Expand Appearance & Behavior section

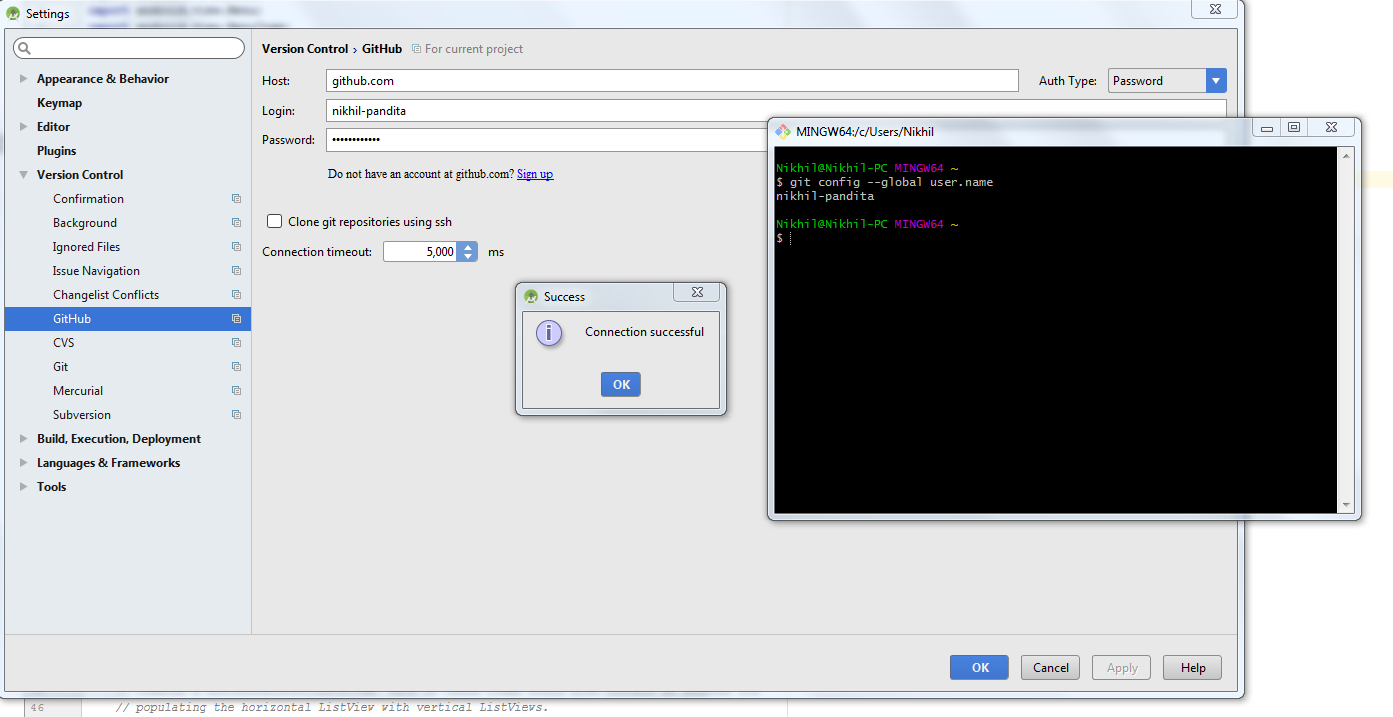(24, 79)
